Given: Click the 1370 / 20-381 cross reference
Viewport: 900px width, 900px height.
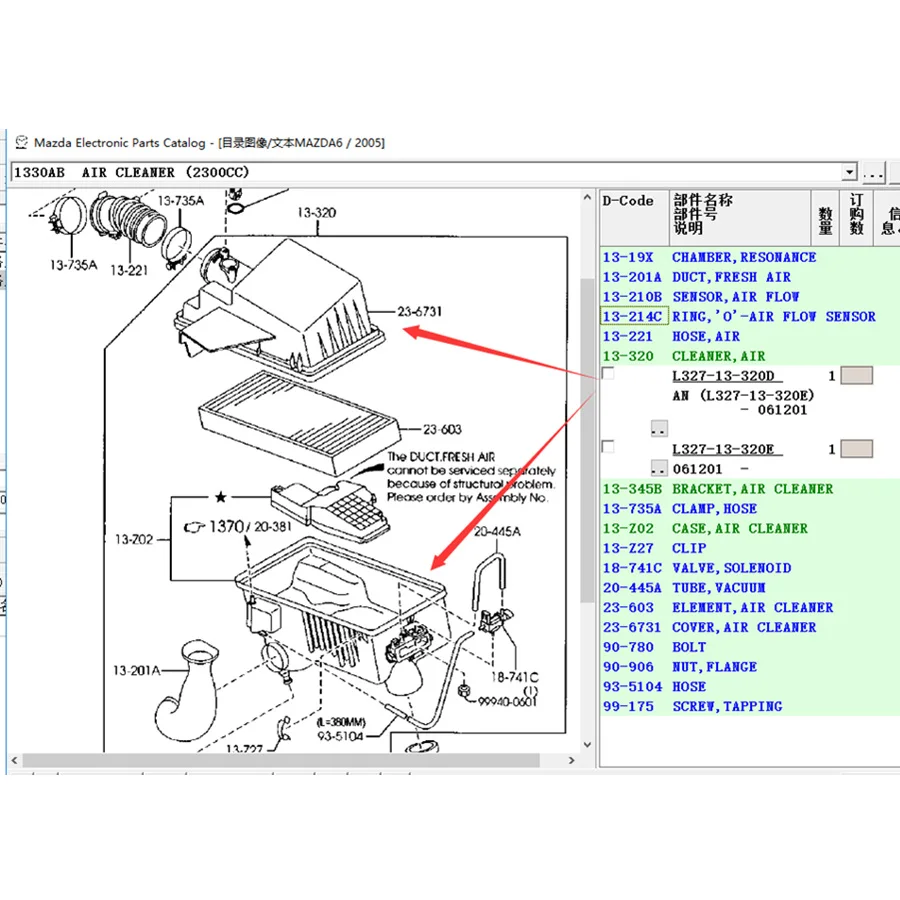Looking at the screenshot, I should point(238,526).
